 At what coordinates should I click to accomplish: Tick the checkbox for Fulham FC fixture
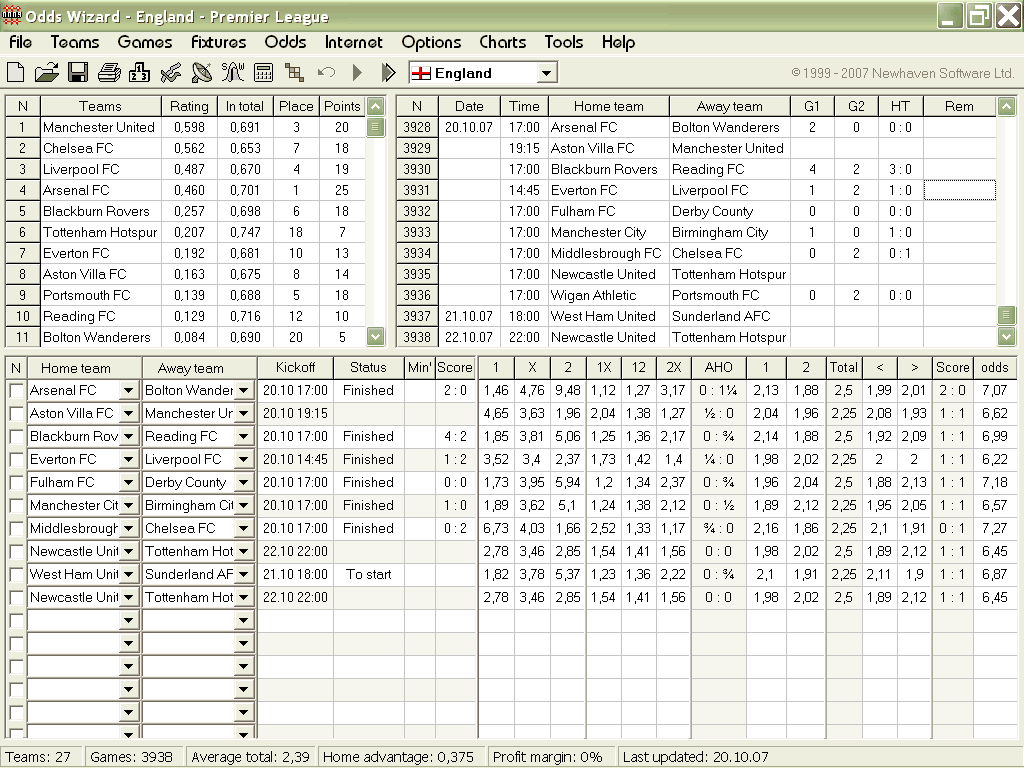pos(16,483)
